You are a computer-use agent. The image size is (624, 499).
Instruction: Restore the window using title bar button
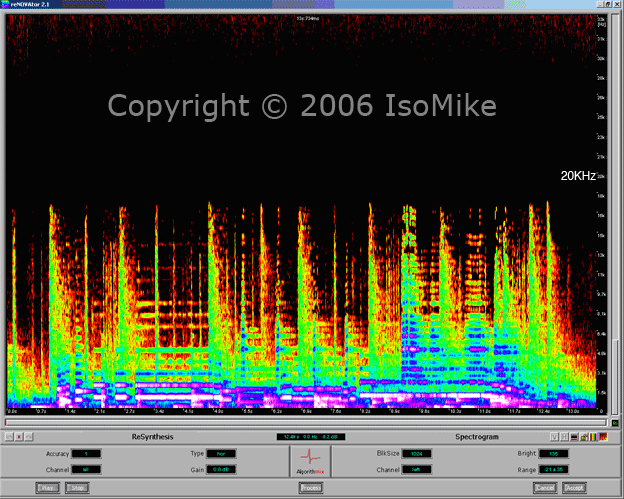(x=608, y=4)
